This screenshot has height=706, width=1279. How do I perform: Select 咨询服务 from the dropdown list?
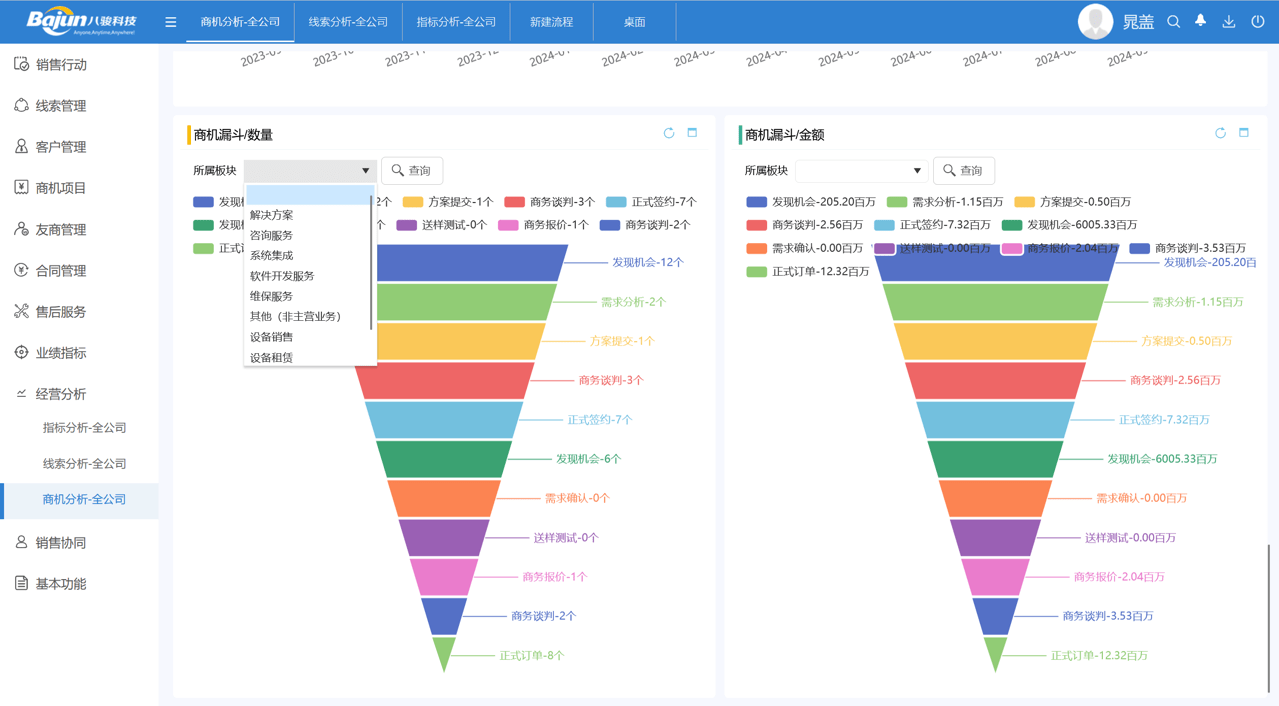click(272, 235)
